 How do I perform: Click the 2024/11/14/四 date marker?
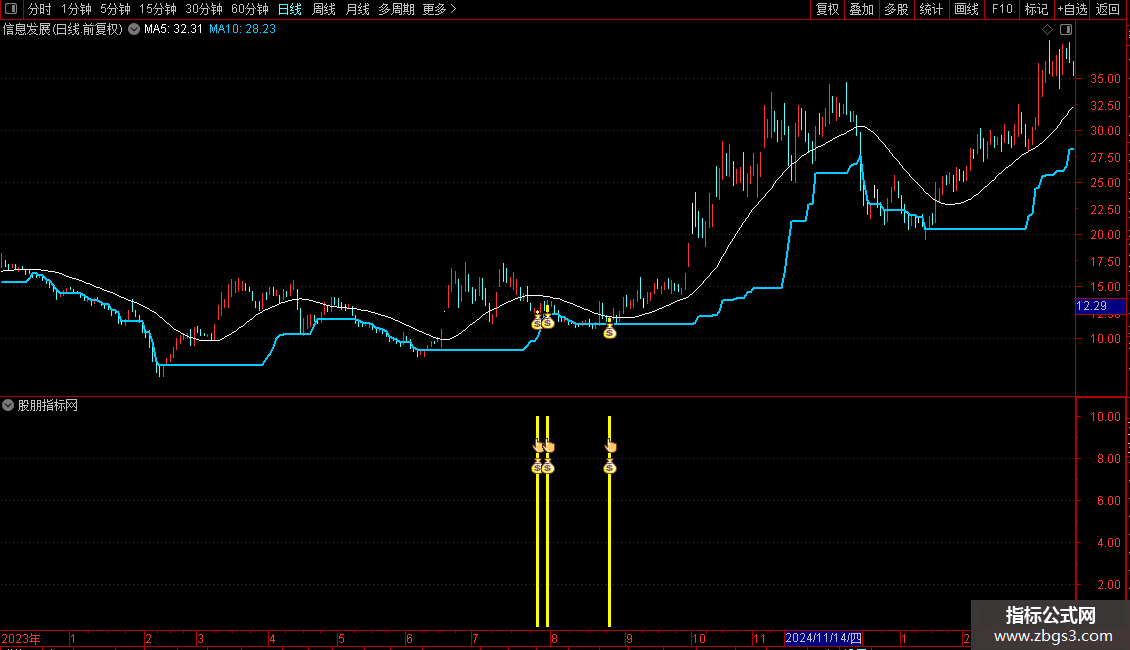point(823,638)
